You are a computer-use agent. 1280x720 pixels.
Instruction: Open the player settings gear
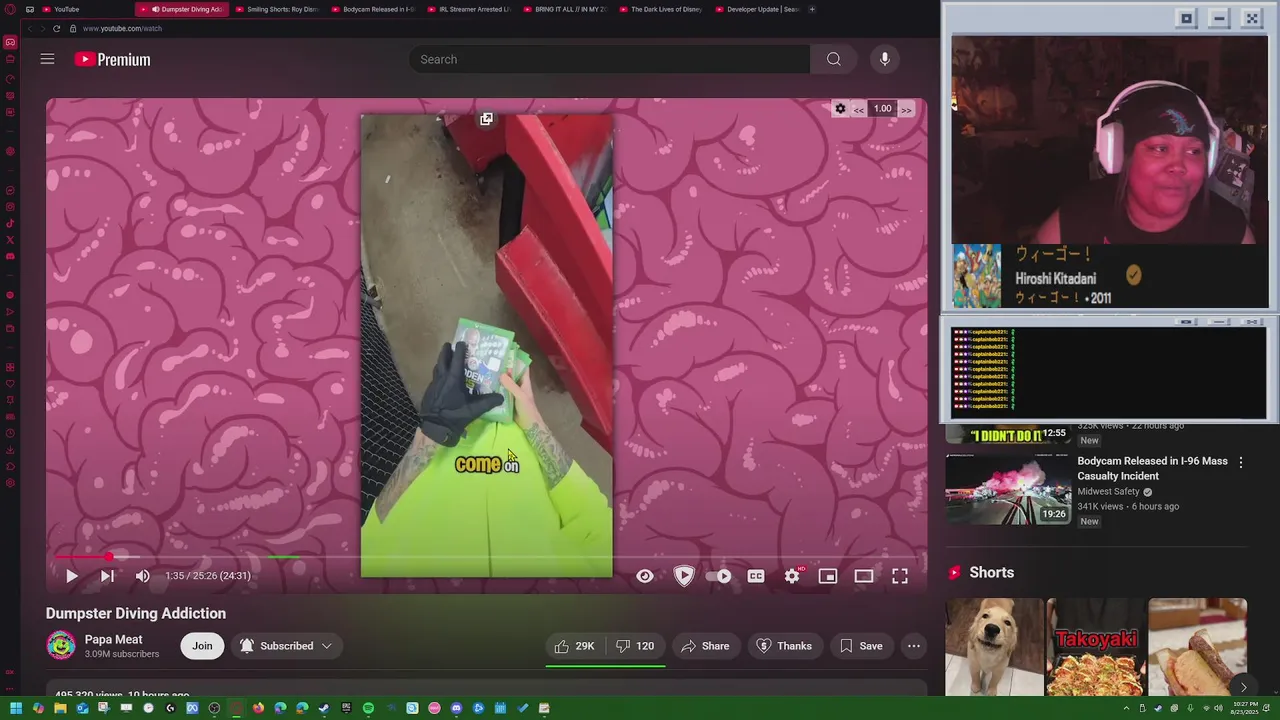(x=792, y=576)
